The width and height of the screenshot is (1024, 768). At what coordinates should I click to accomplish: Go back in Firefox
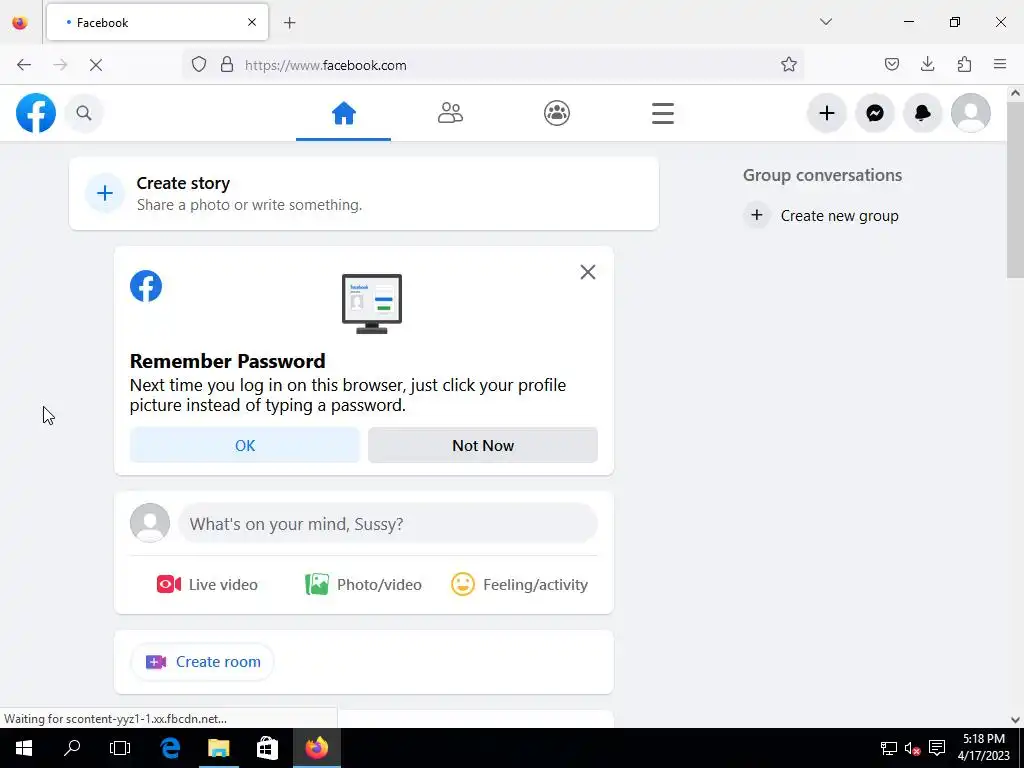pos(24,65)
